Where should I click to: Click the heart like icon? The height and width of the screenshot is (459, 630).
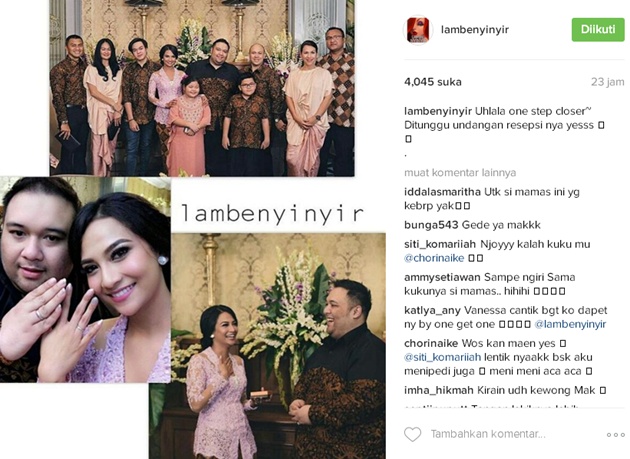coord(412,434)
